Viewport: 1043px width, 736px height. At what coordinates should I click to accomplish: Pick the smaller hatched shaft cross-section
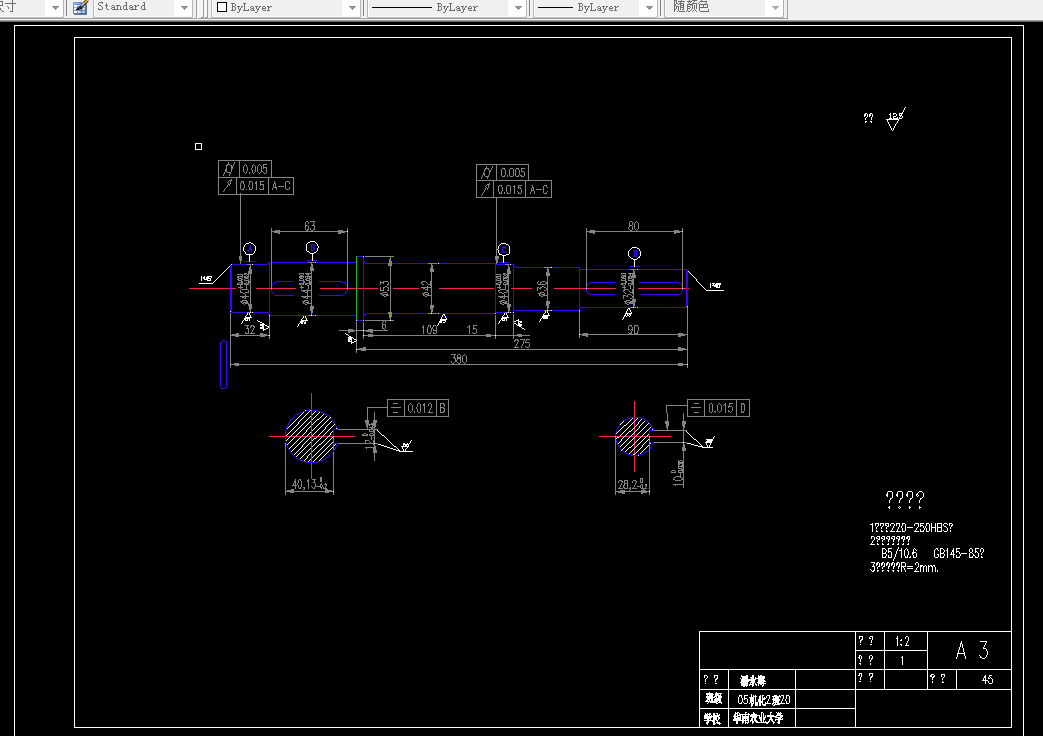(634, 437)
